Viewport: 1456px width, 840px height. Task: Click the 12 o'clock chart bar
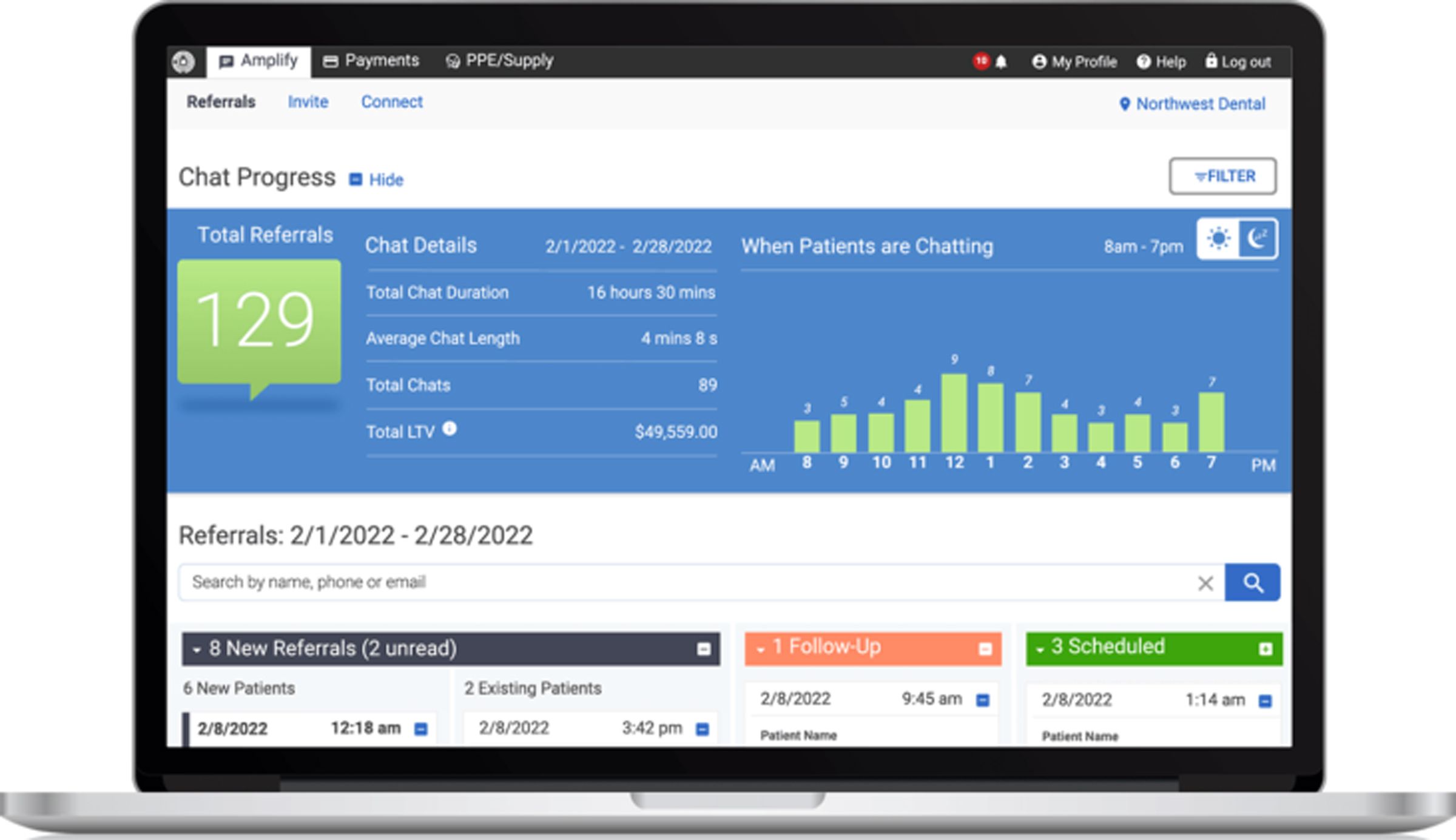coord(954,412)
